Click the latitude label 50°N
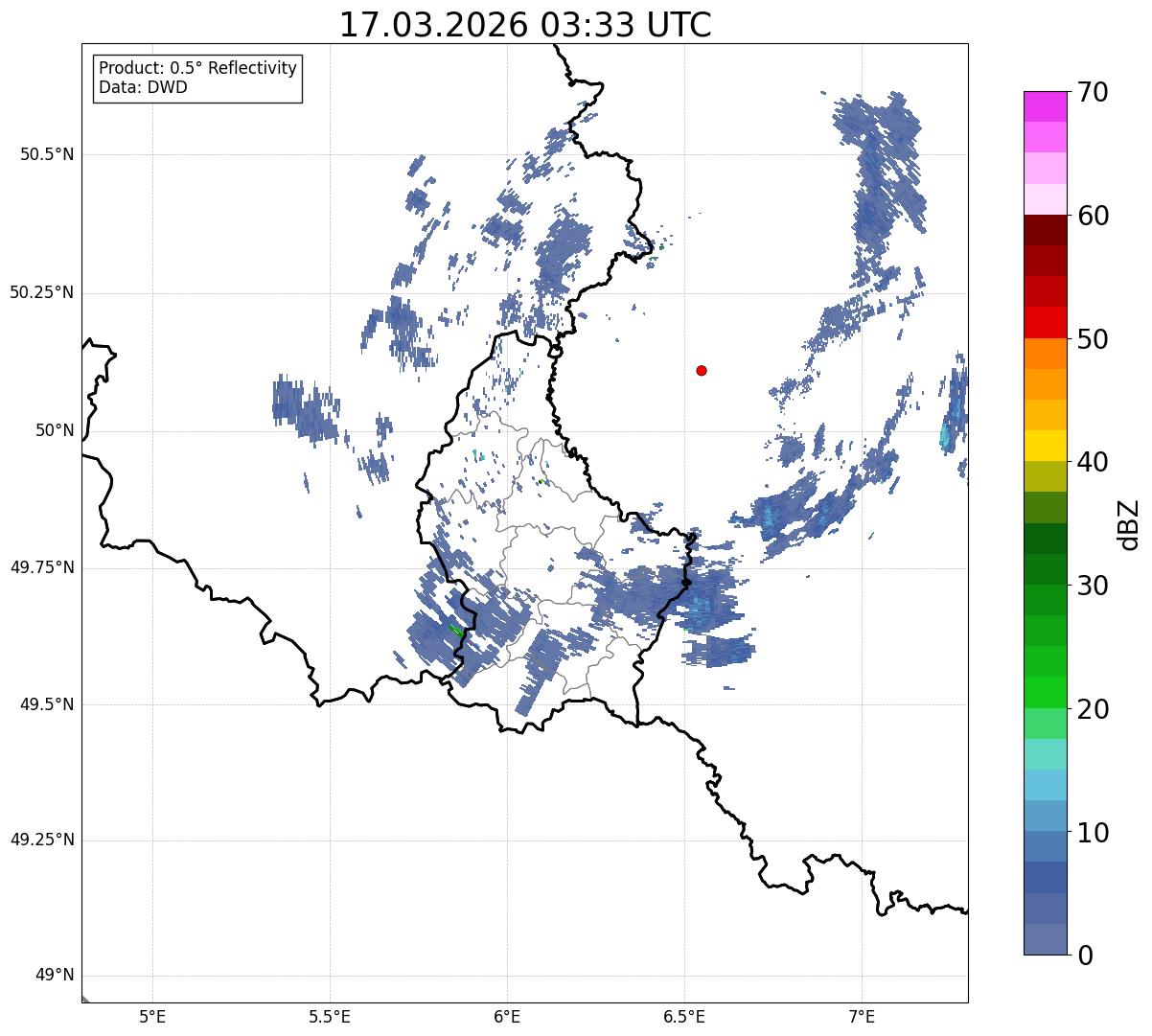Screen dimensions: 1152x1036 (55, 430)
